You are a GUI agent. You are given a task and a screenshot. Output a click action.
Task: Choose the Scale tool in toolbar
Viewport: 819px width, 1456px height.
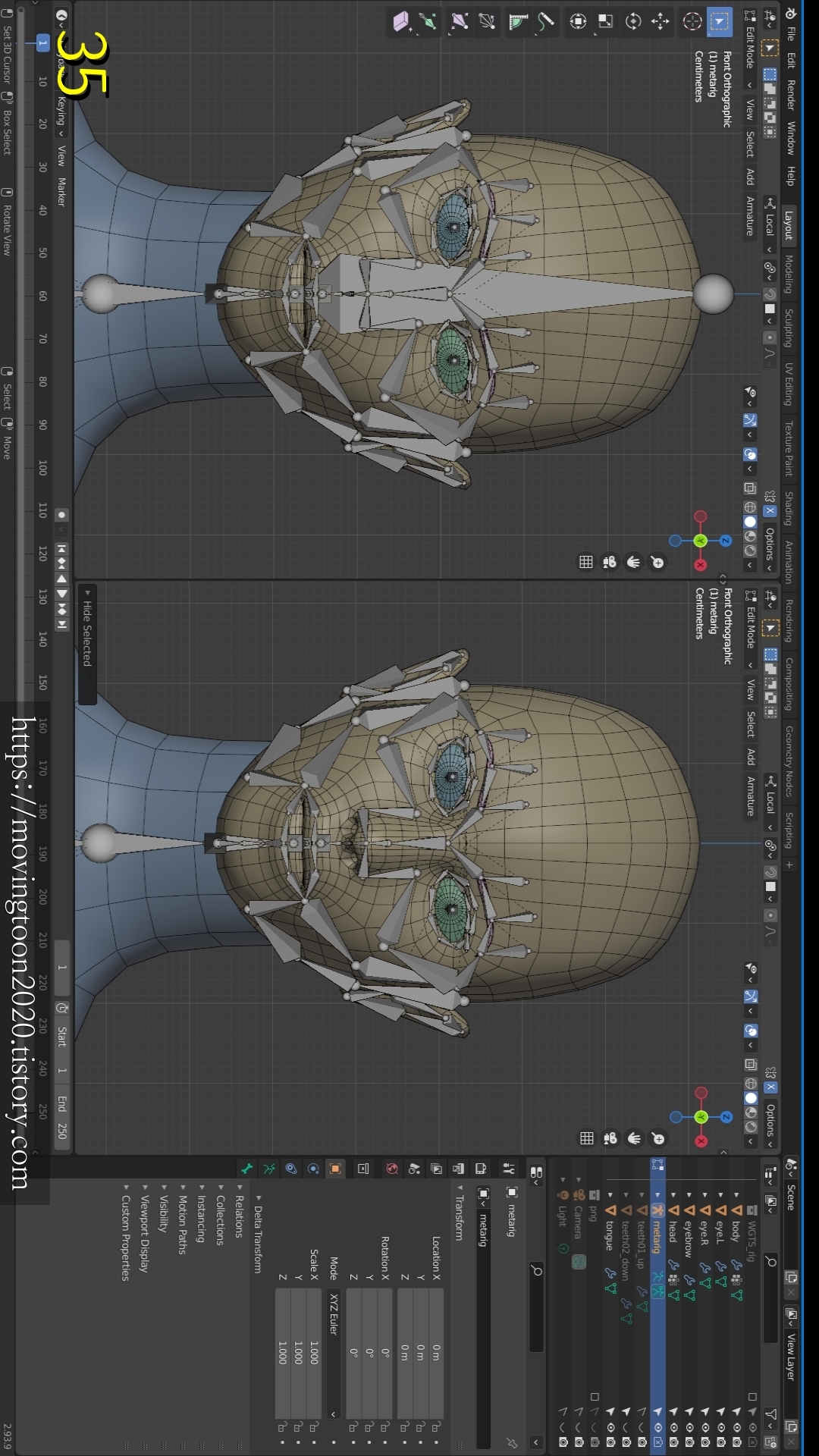605,21
